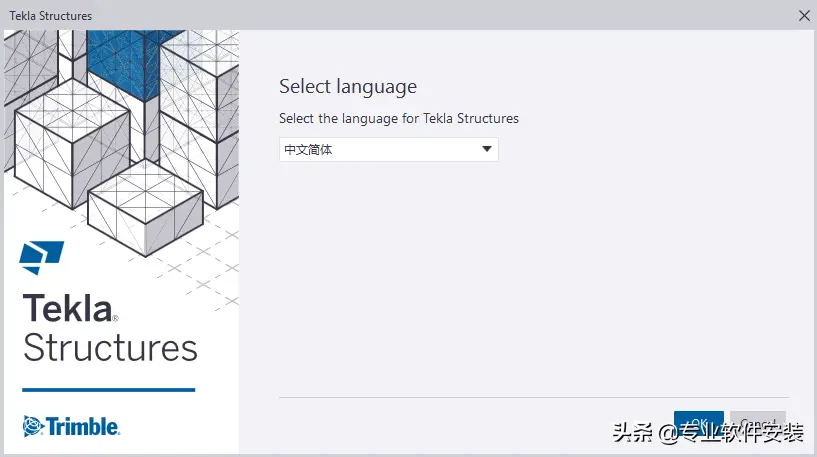Viewport: 817px width, 457px height.
Task: Close the Tekla Structures dialog
Action: 804,16
